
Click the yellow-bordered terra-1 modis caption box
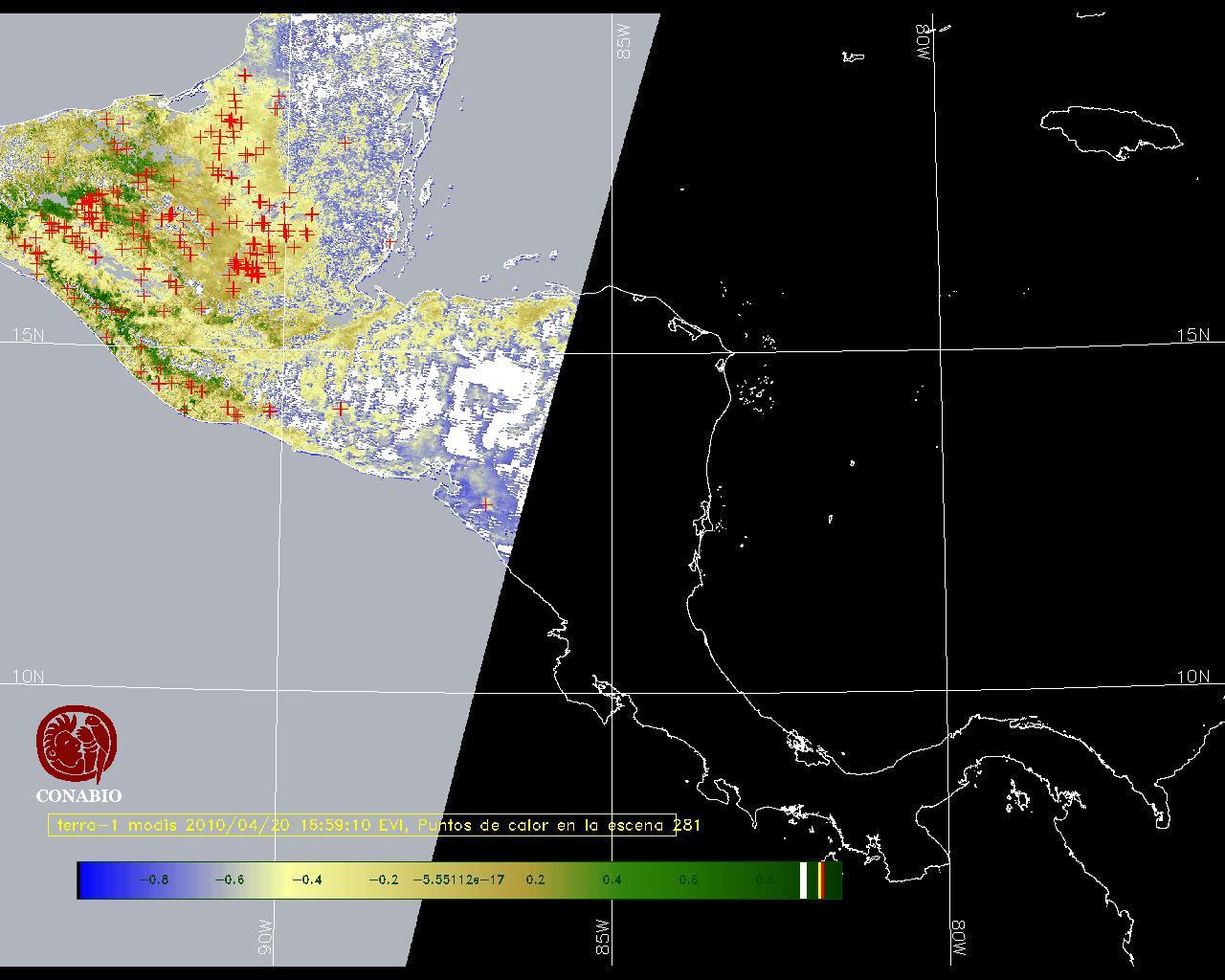pyautogui.click(x=362, y=825)
